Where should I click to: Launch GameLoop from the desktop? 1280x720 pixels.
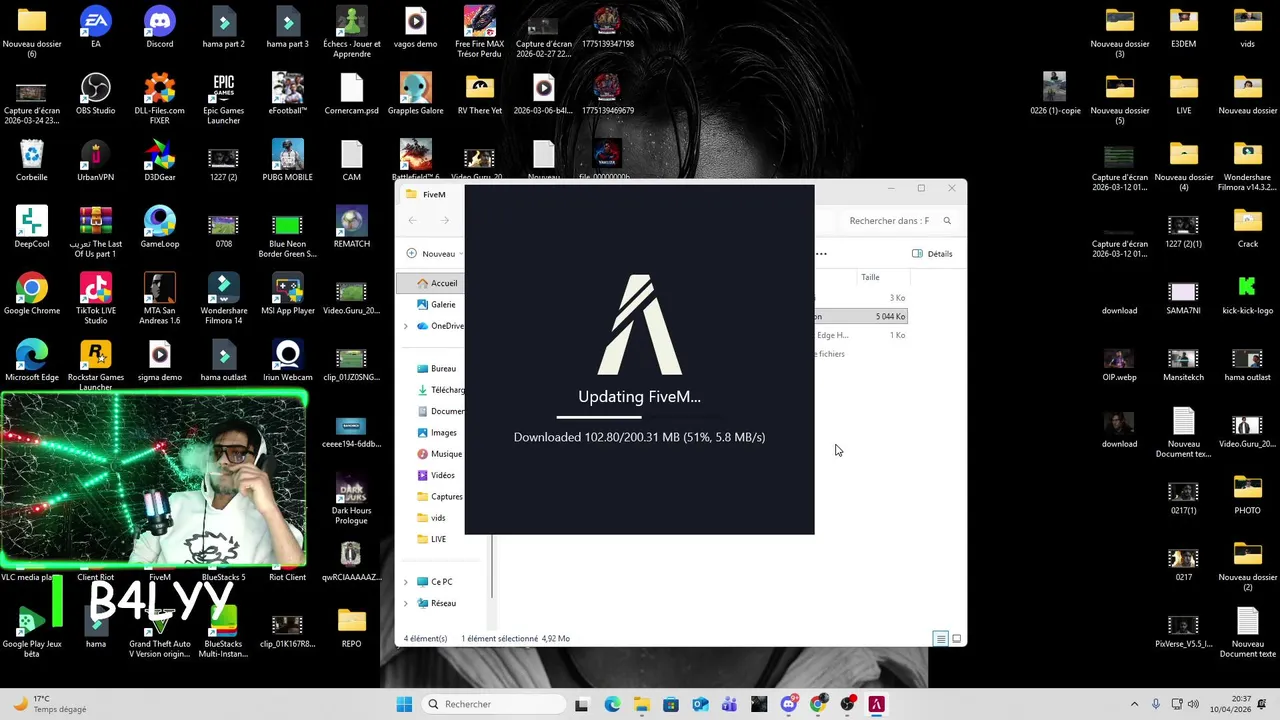[160, 227]
